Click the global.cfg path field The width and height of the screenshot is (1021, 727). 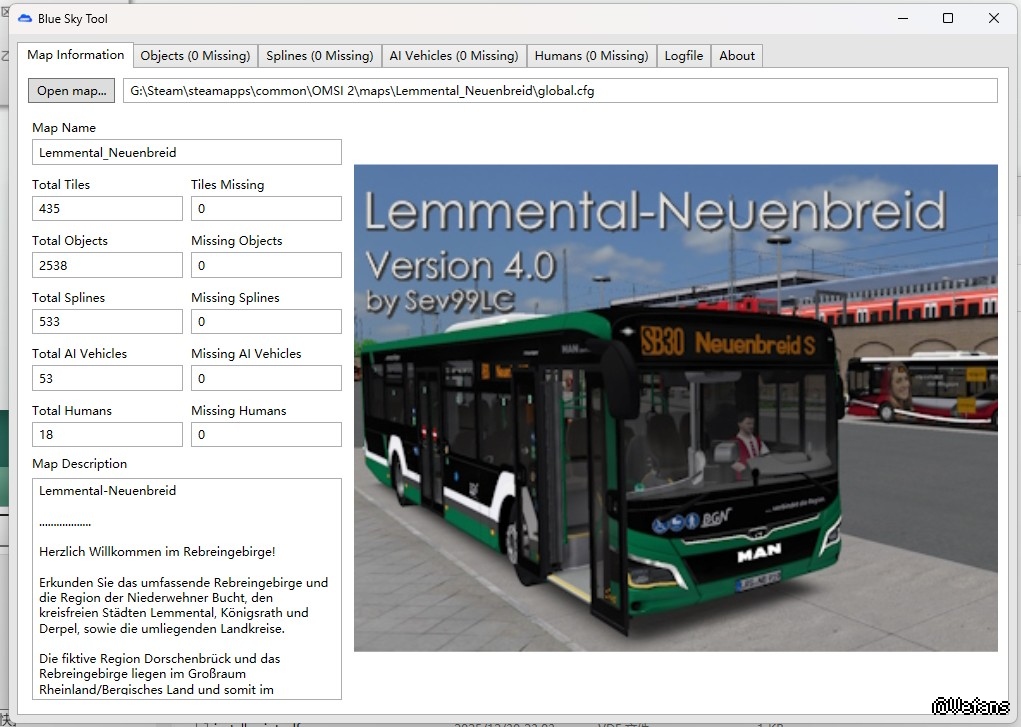click(560, 91)
